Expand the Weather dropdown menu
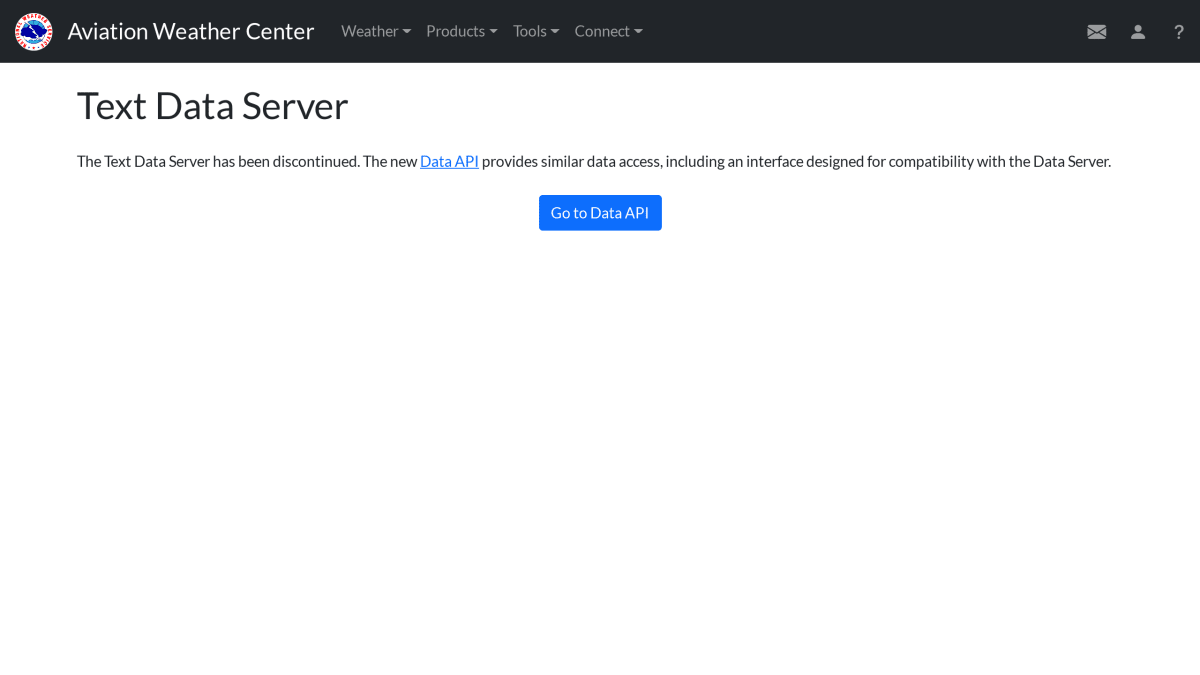1200x675 pixels. [376, 31]
